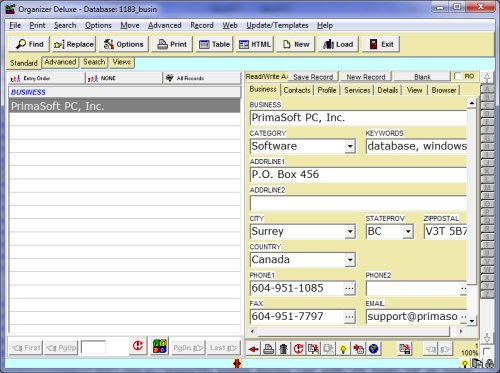Open the Record menu
Image resolution: width=500 pixels, height=373 pixels.
(202, 25)
